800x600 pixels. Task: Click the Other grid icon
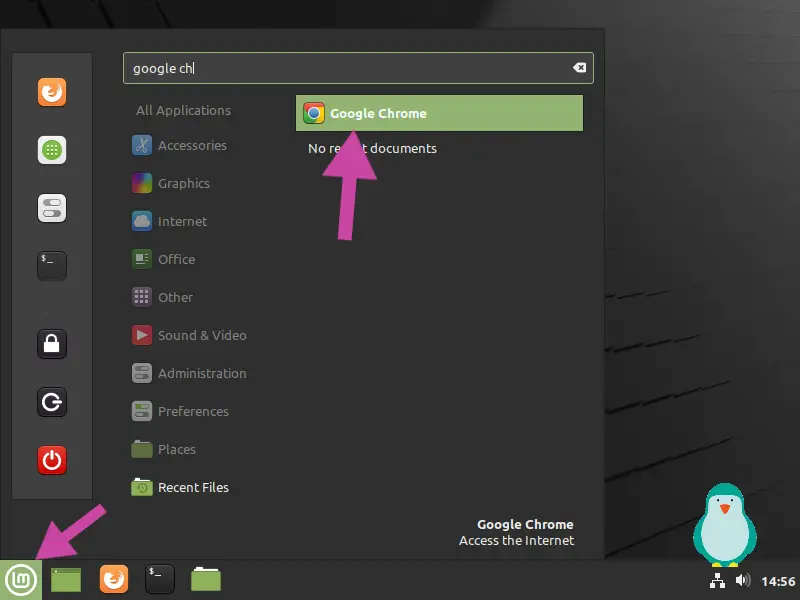point(142,297)
